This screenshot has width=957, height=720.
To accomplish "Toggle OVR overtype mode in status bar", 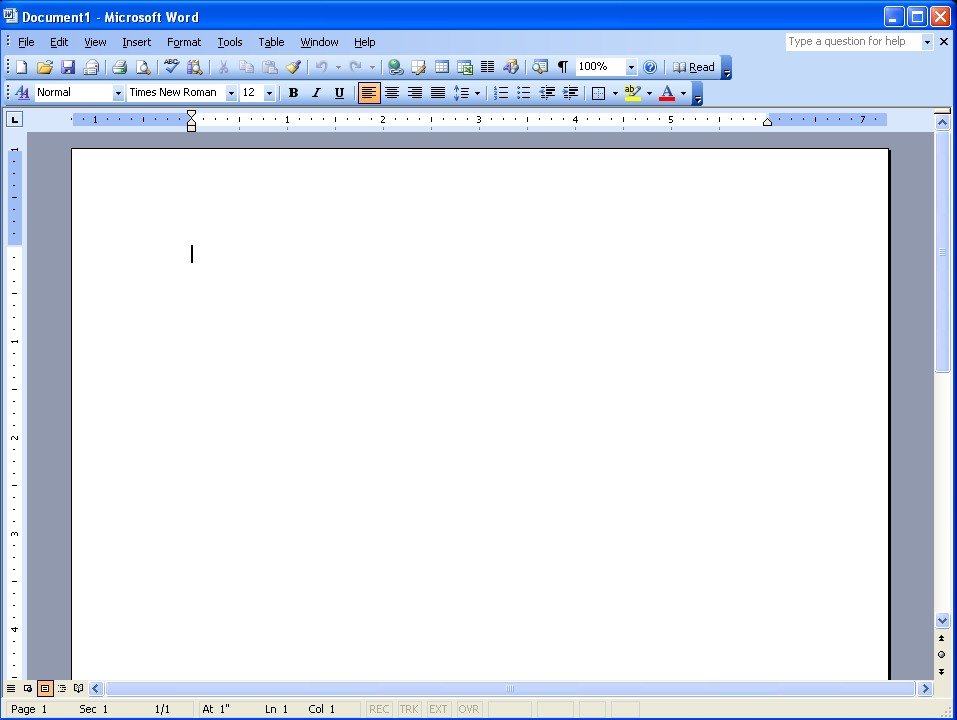I will 469,709.
